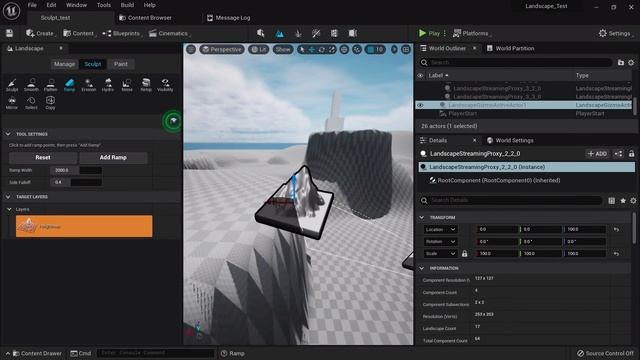Switch to Landscape mode toolbar icon
The image size is (640, 360).
[280, 33]
